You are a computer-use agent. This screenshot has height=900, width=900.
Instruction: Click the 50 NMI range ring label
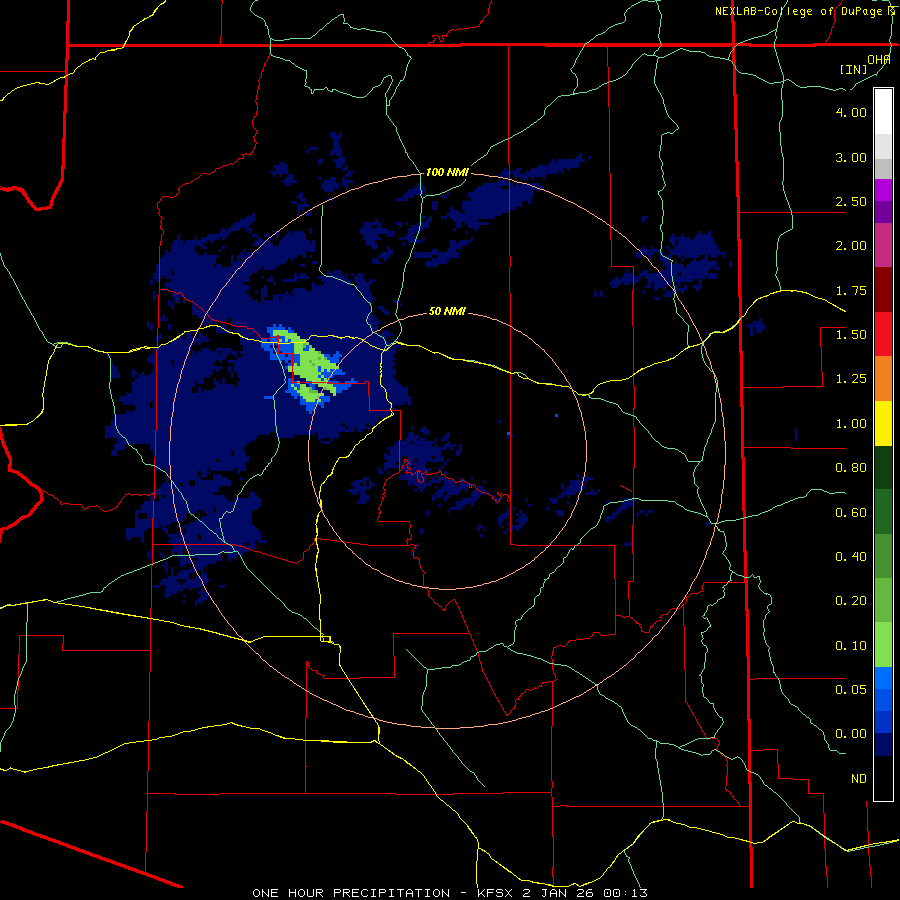(x=447, y=311)
